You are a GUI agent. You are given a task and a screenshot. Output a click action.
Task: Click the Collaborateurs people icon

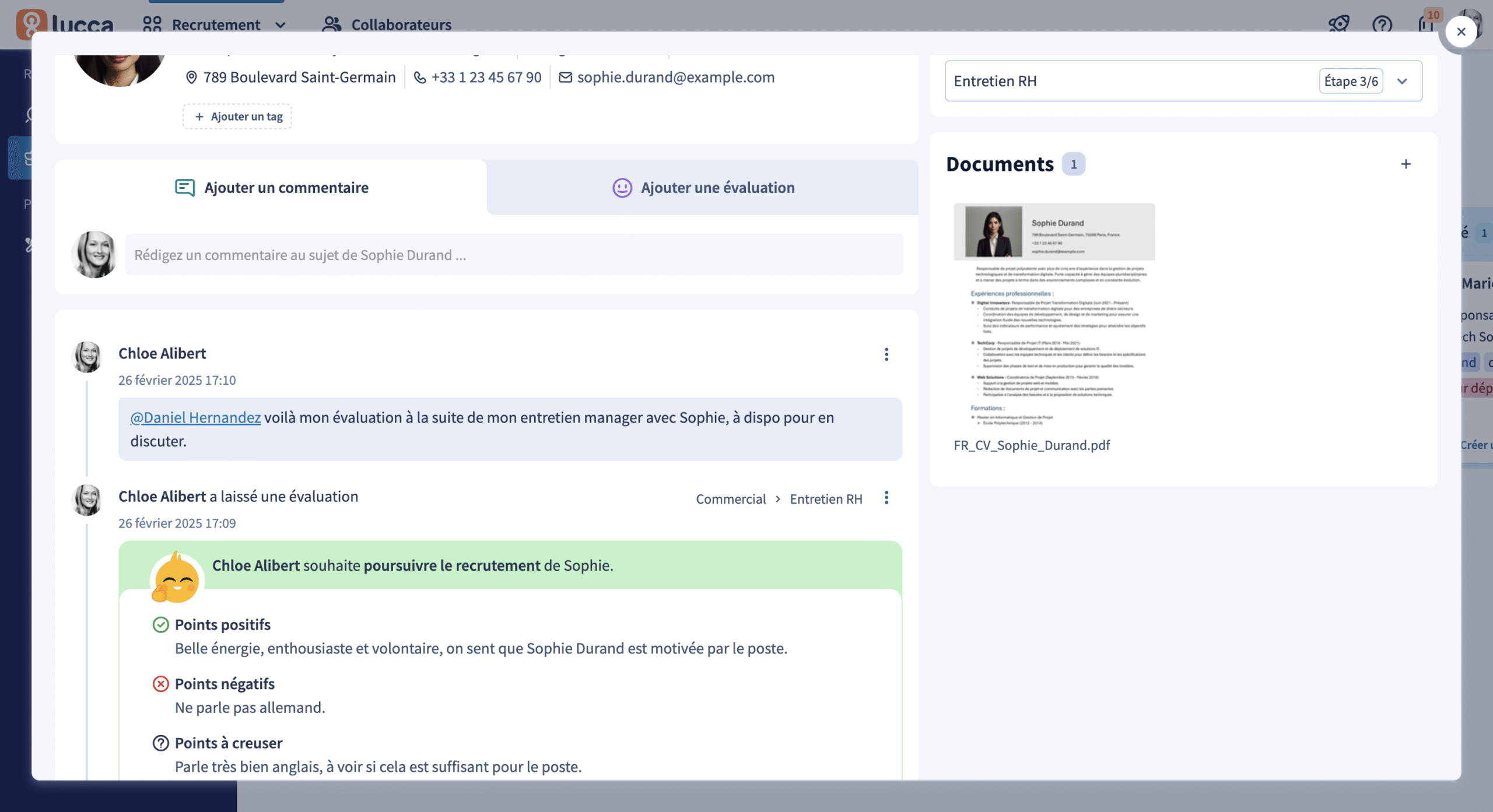(332, 24)
